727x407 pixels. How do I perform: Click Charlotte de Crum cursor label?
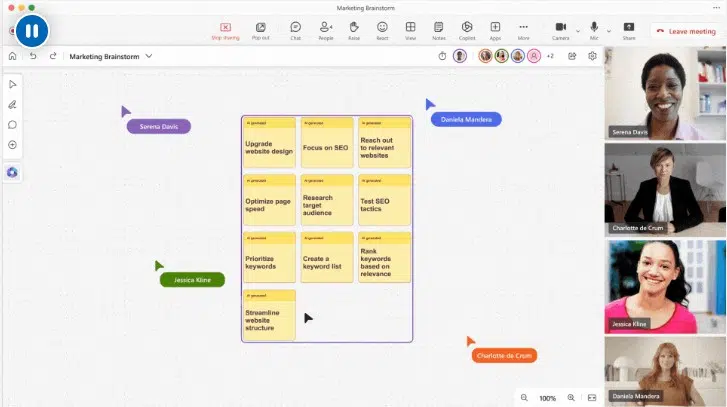pos(504,356)
